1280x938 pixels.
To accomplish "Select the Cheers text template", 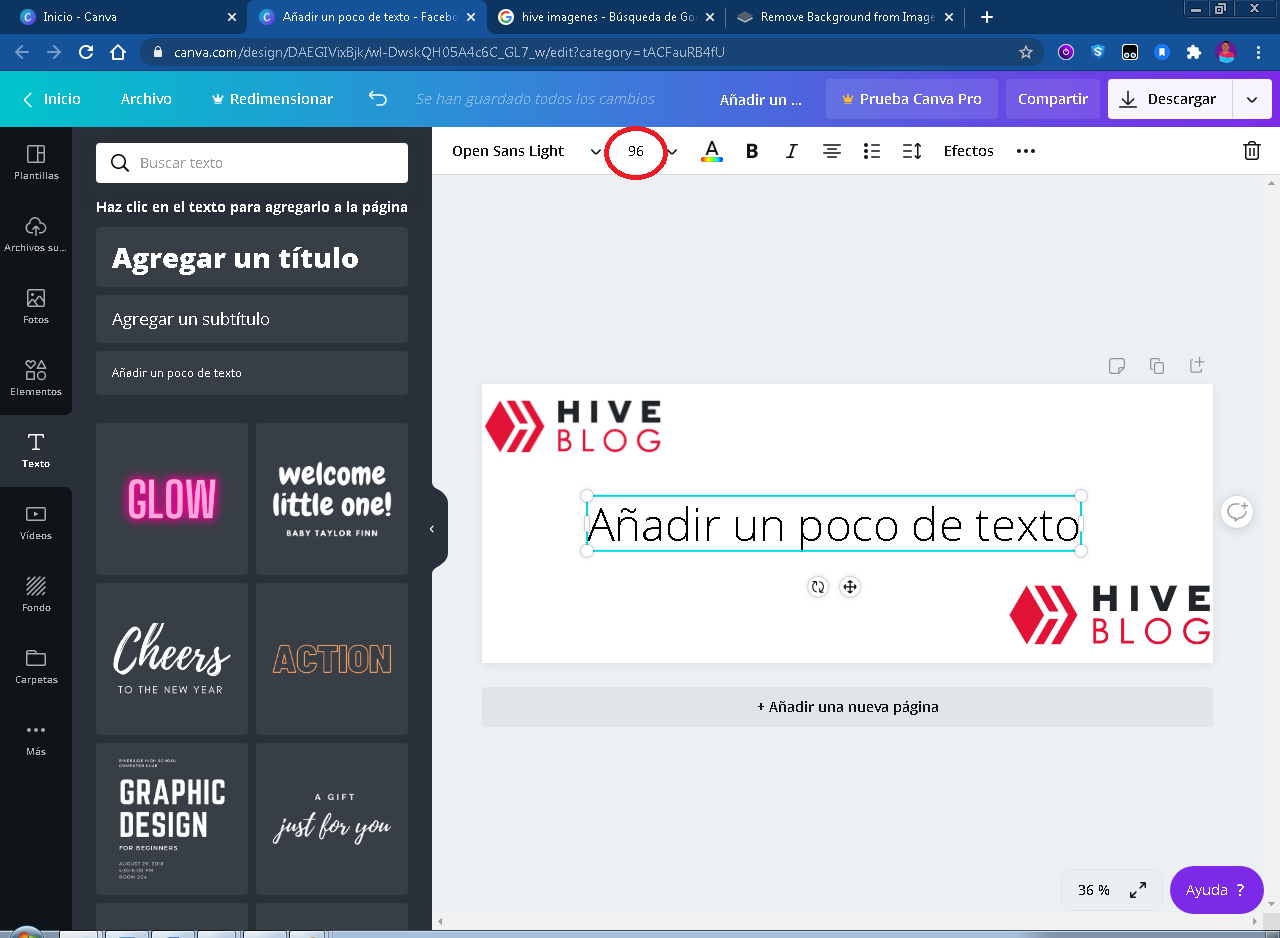I will [x=172, y=659].
